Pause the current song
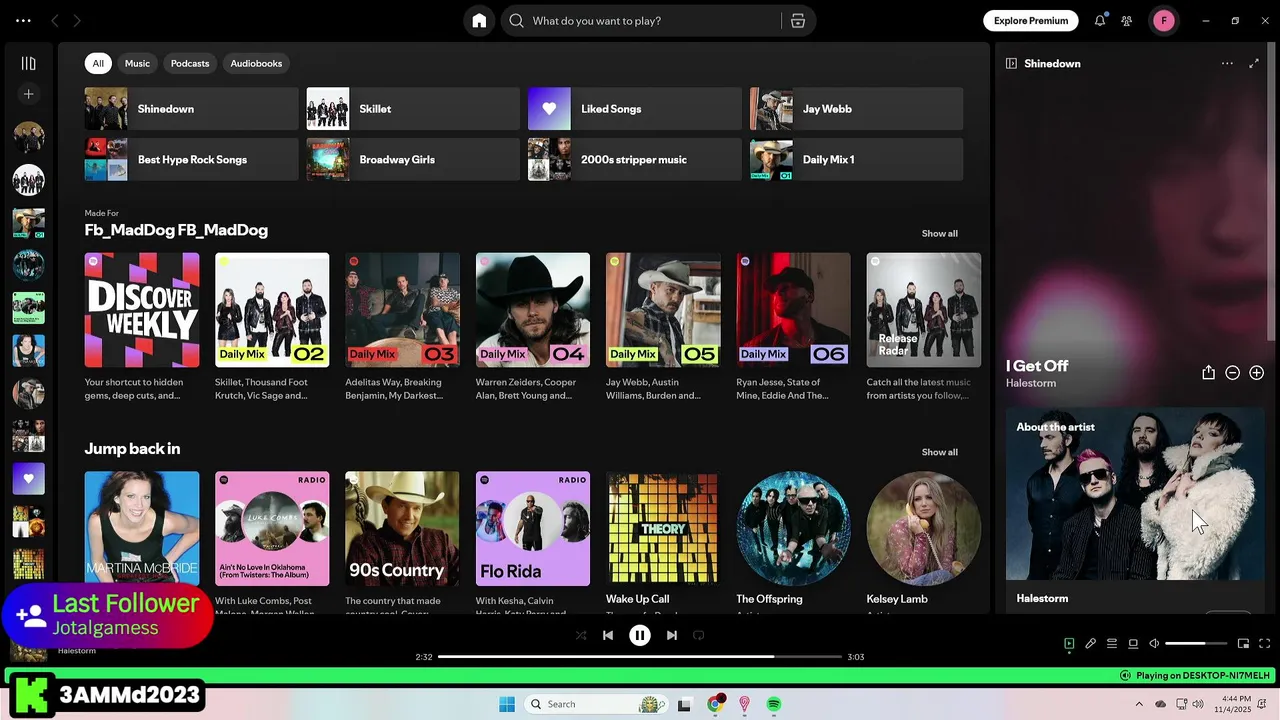Screen dimensions: 1280x720 tap(640, 635)
